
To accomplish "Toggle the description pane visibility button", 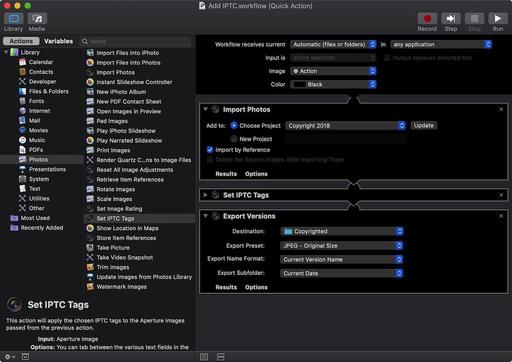I will pos(25,357).
